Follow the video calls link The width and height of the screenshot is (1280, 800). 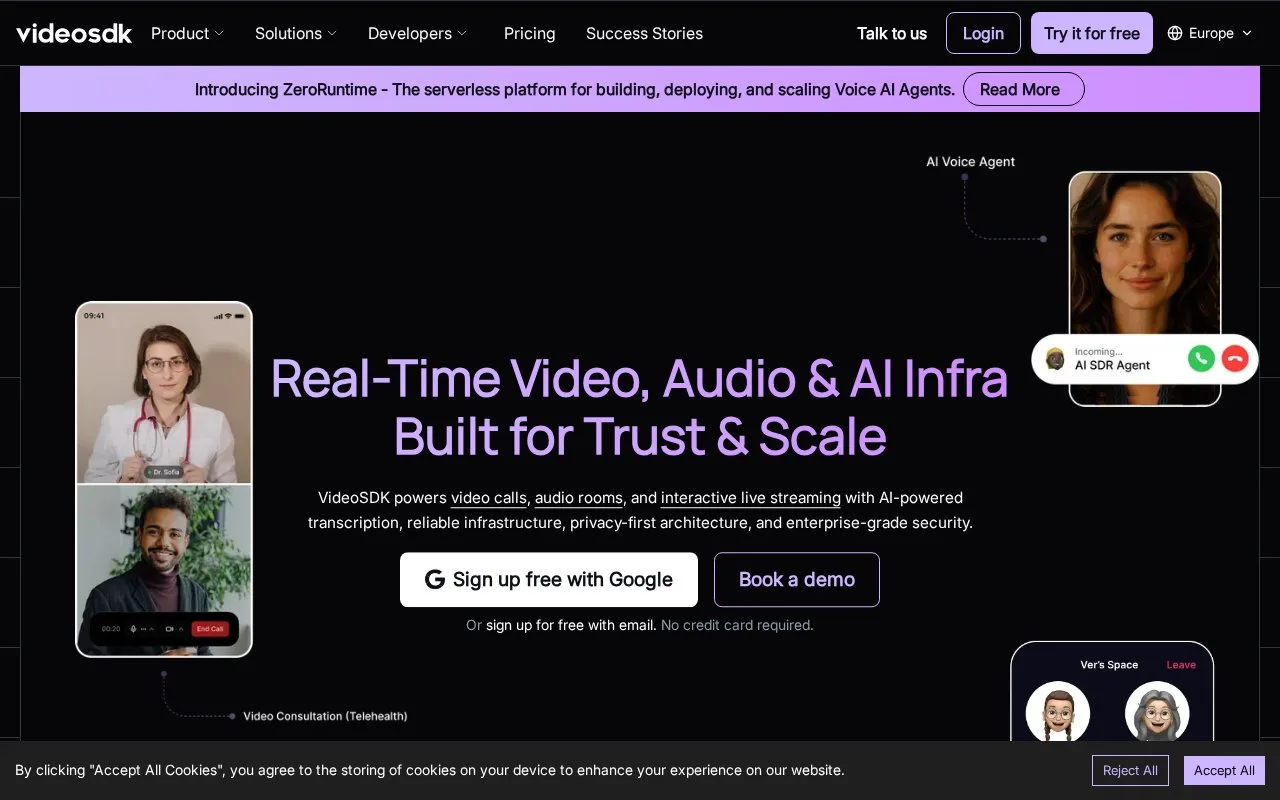pos(489,498)
